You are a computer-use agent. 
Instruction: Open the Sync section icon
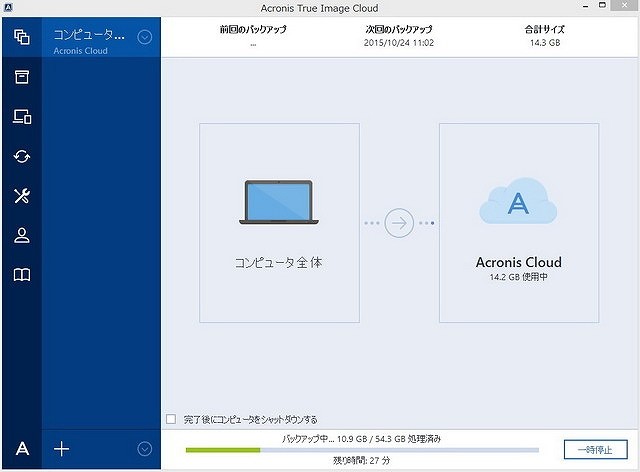click(x=22, y=156)
